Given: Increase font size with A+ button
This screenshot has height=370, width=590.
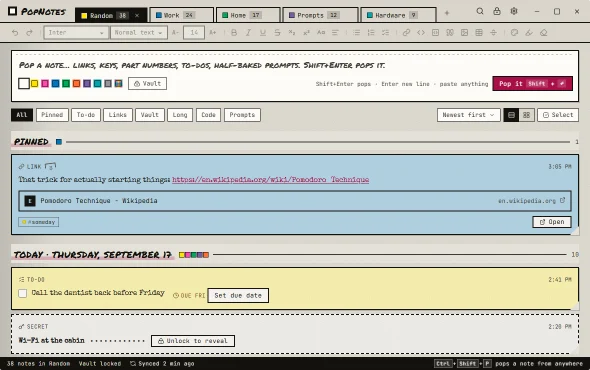Looking at the screenshot, I should click(213, 33).
